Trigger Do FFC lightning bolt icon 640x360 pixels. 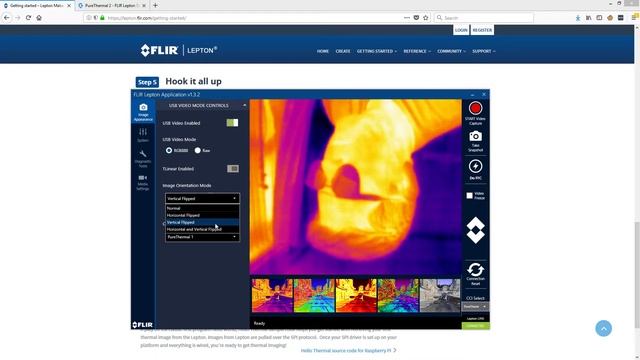[x=475, y=166]
